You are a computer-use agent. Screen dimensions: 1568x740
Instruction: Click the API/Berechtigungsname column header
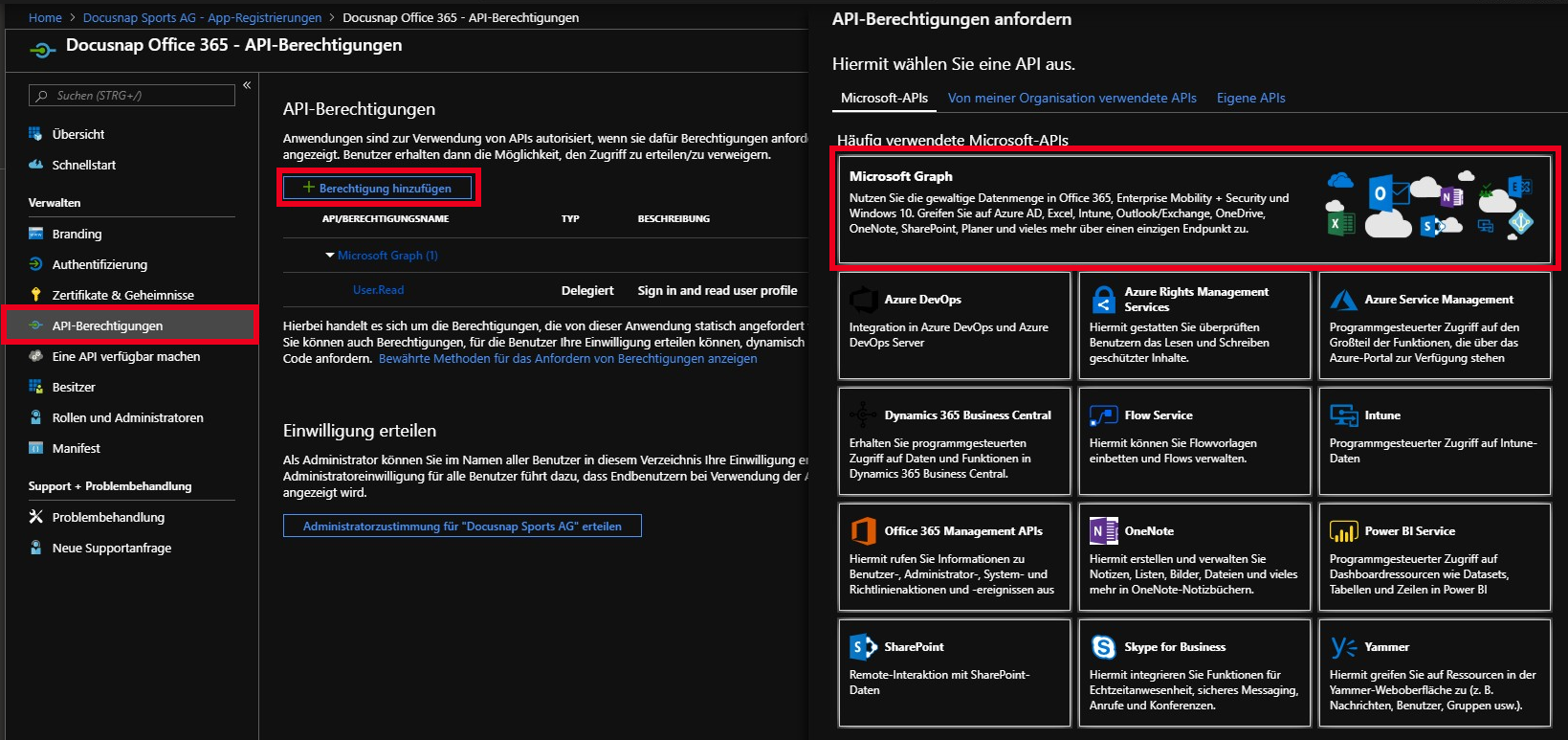point(386,218)
